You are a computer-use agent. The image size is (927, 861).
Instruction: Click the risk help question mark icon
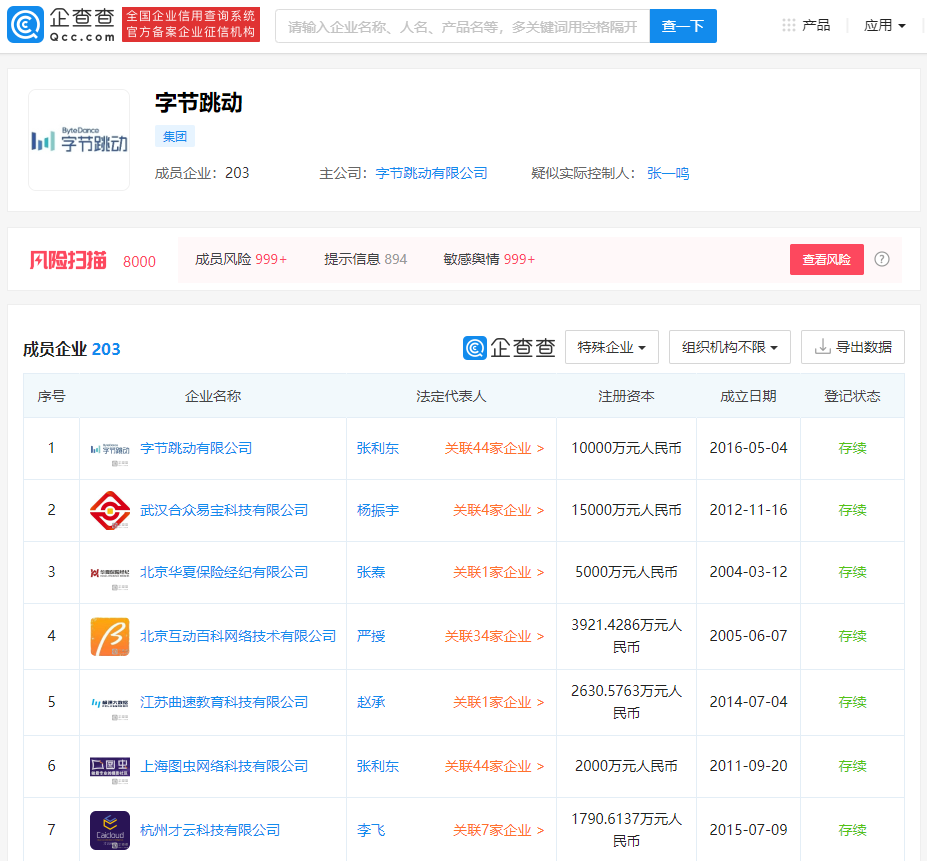pyautogui.click(x=881, y=259)
